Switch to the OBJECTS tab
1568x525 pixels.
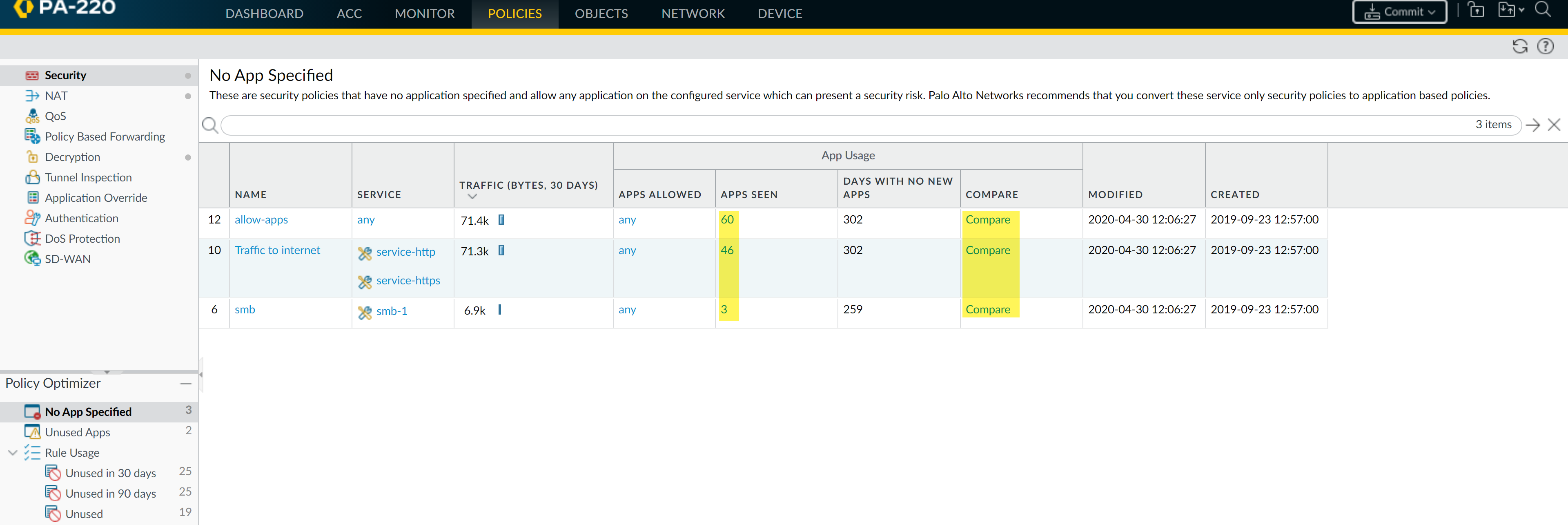[601, 13]
